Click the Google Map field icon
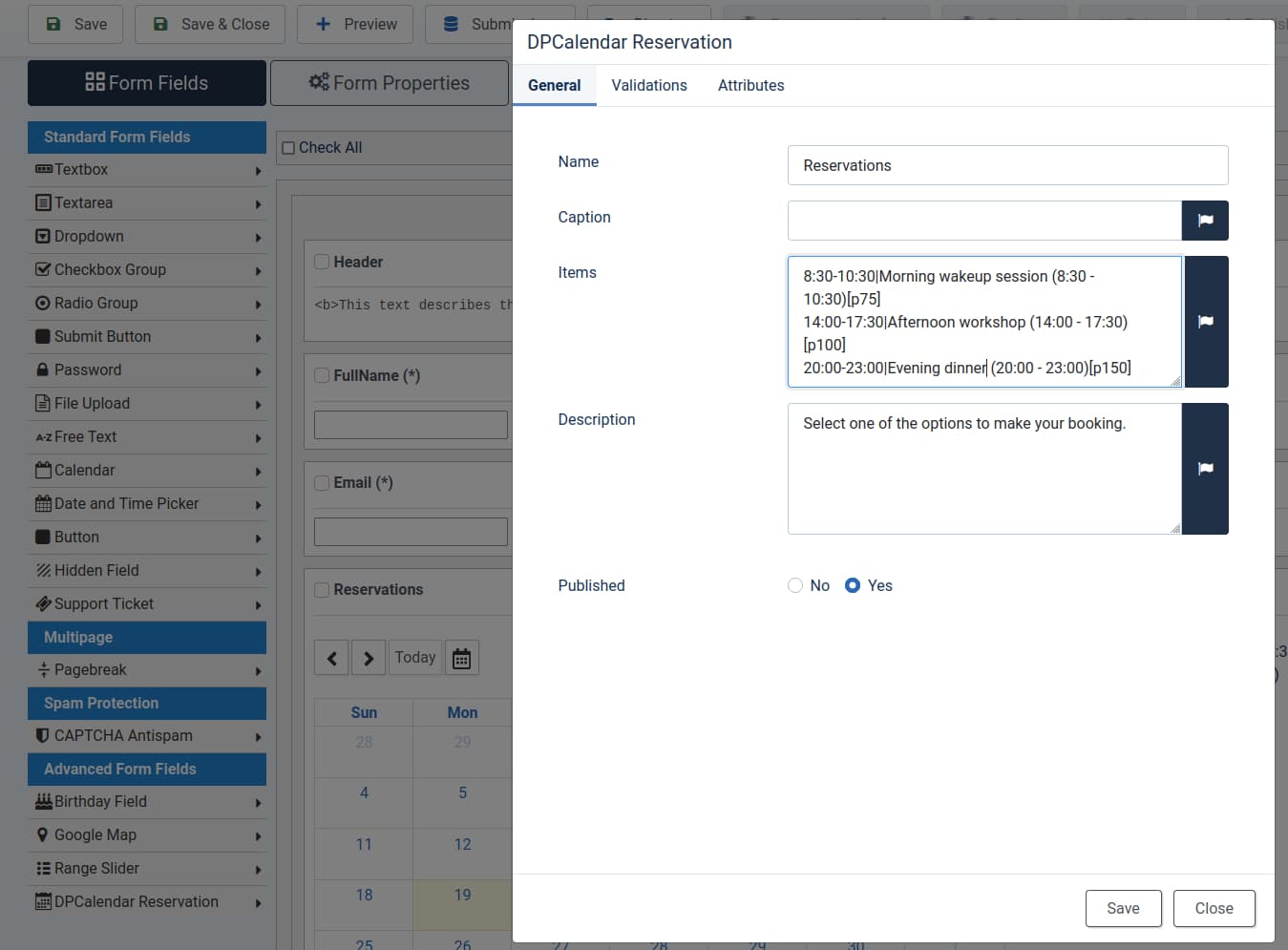Image resolution: width=1288 pixels, height=950 pixels. (x=42, y=835)
